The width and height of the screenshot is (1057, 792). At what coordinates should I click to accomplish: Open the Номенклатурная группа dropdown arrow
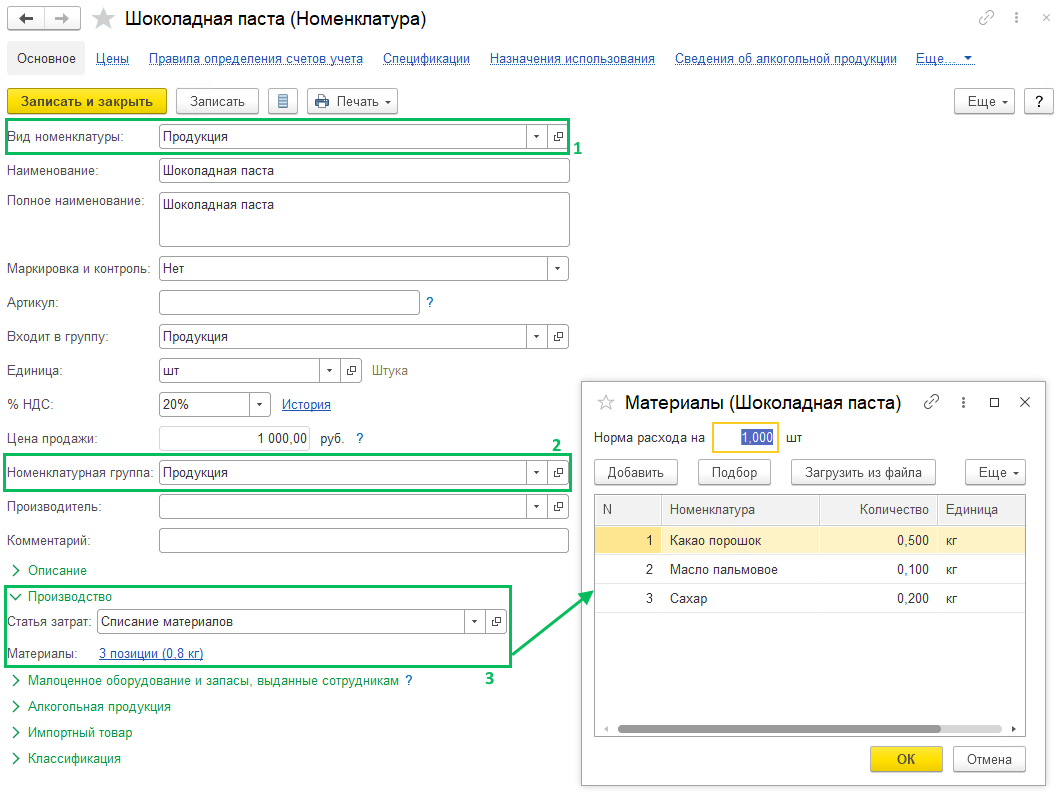coord(537,473)
